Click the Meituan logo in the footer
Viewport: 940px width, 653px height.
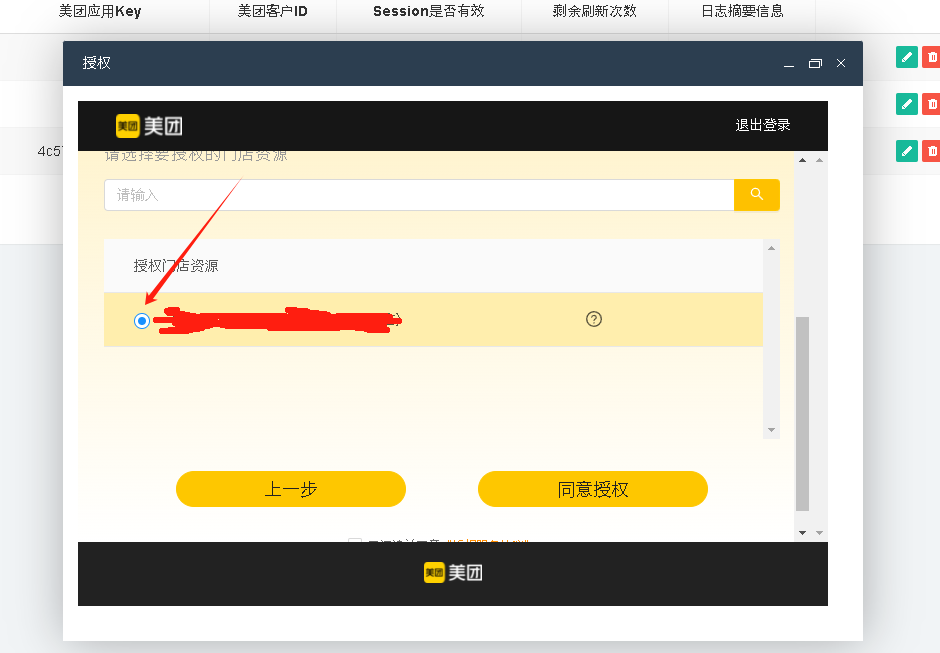coord(453,573)
